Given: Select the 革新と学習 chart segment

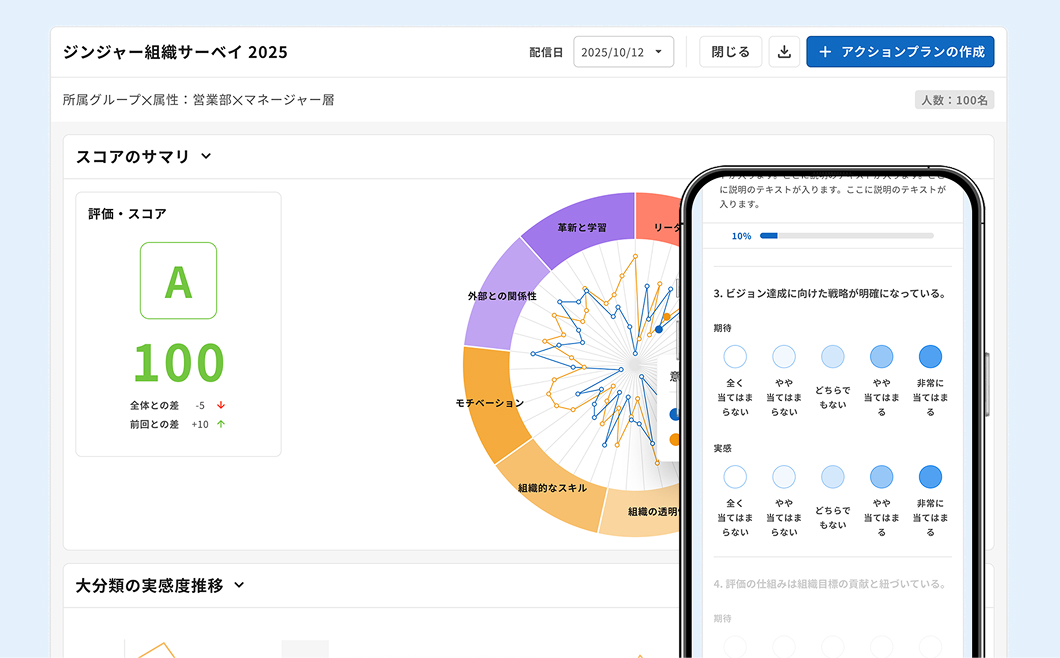Looking at the screenshot, I should click(x=581, y=226).
